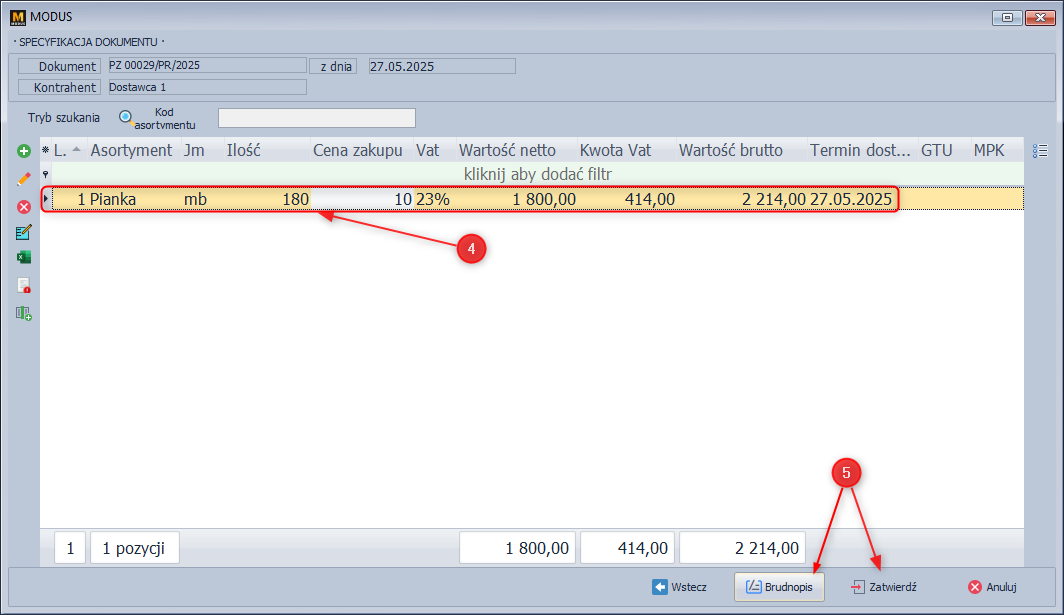Close the MODUS window
This screenshot has height=615, width=1064.
coord(1039,18)
